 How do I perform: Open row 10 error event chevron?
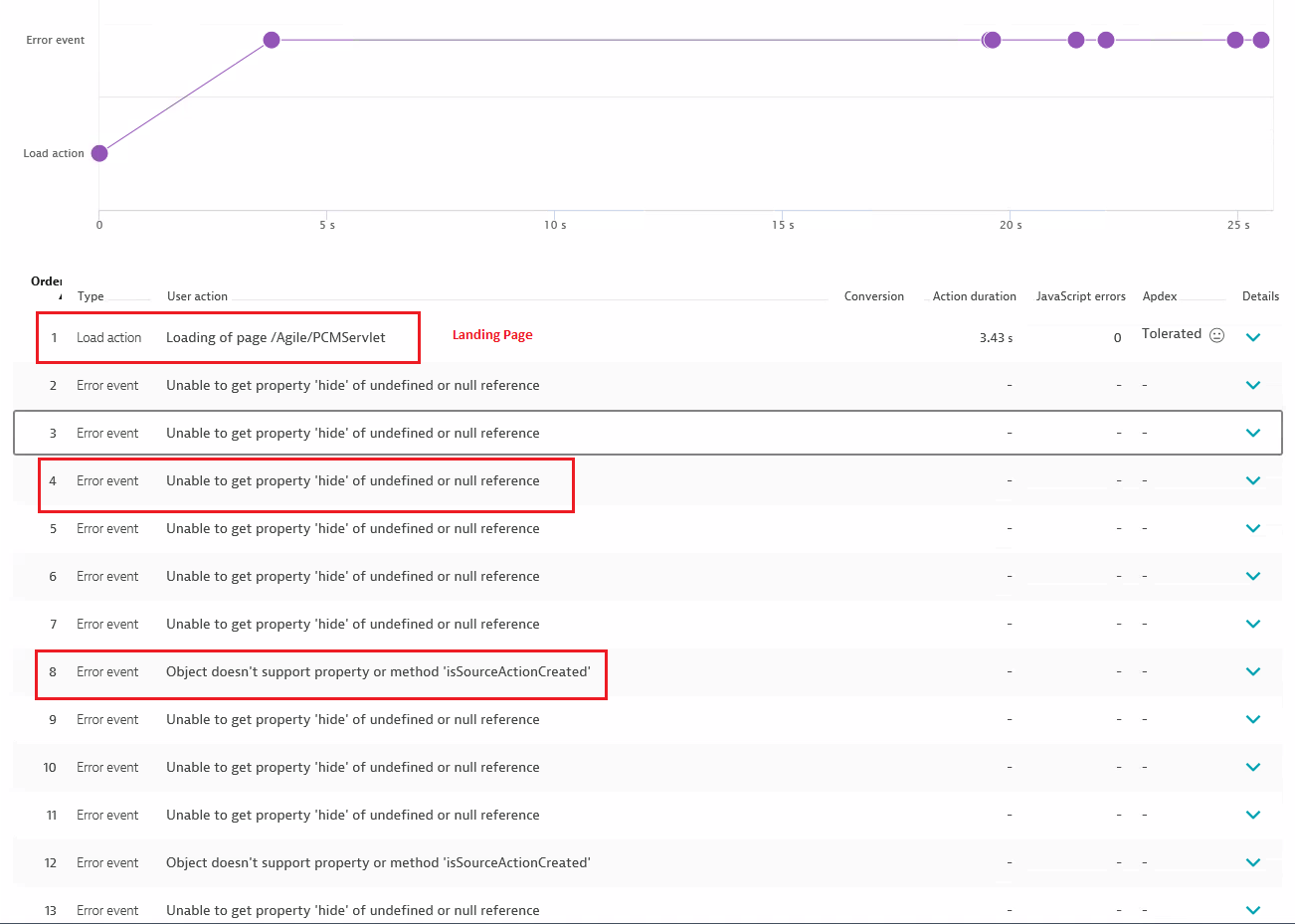point(1252,767)
